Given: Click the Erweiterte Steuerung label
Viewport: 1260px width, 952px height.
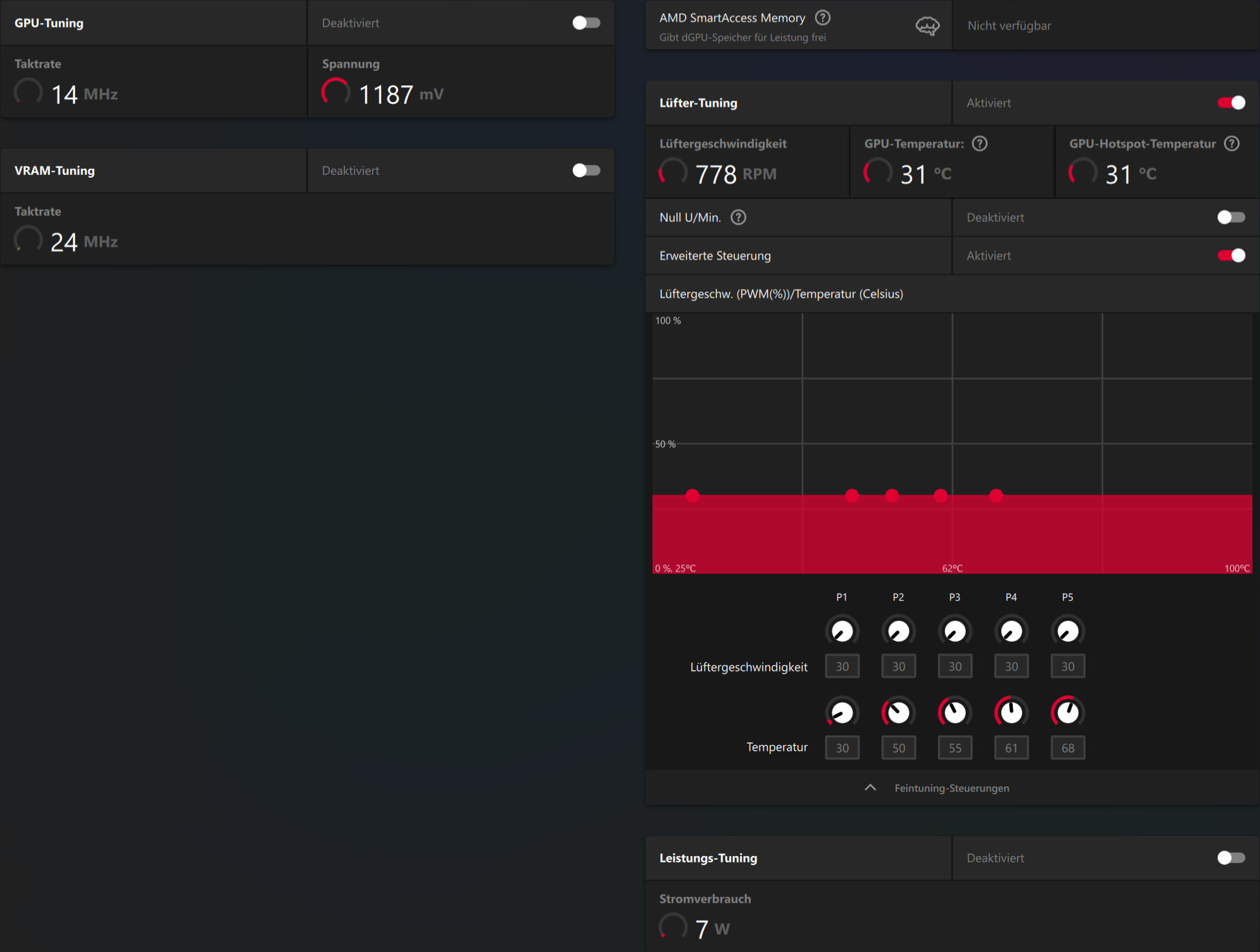Looking at the screenshot, I should (715, 256).
